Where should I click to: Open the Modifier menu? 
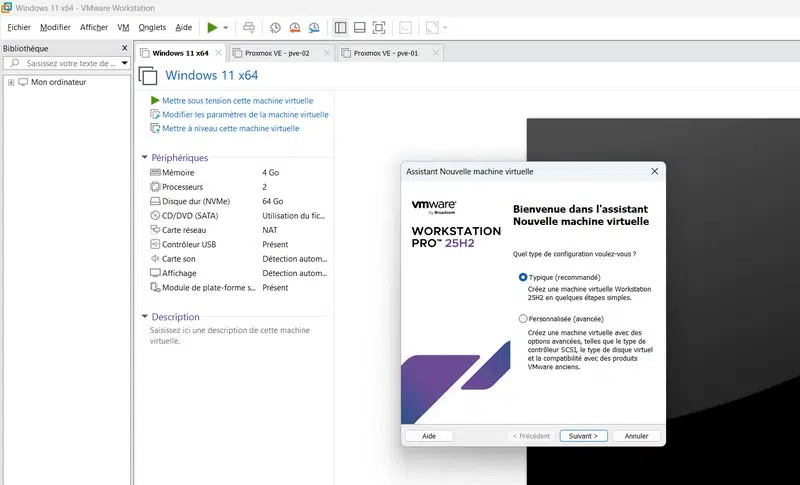point(55,28)
